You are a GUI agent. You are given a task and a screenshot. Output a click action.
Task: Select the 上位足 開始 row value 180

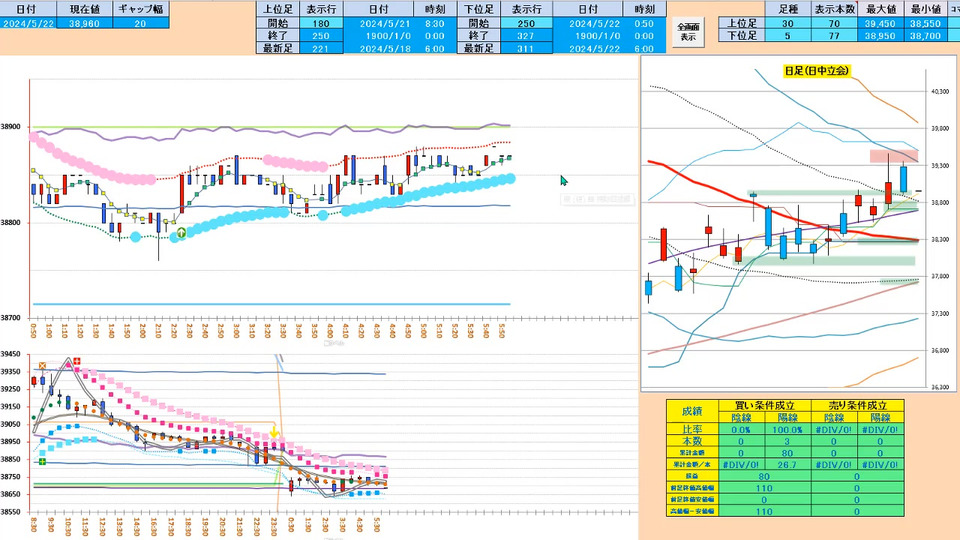pyautogui.click(x=321, y=23)
